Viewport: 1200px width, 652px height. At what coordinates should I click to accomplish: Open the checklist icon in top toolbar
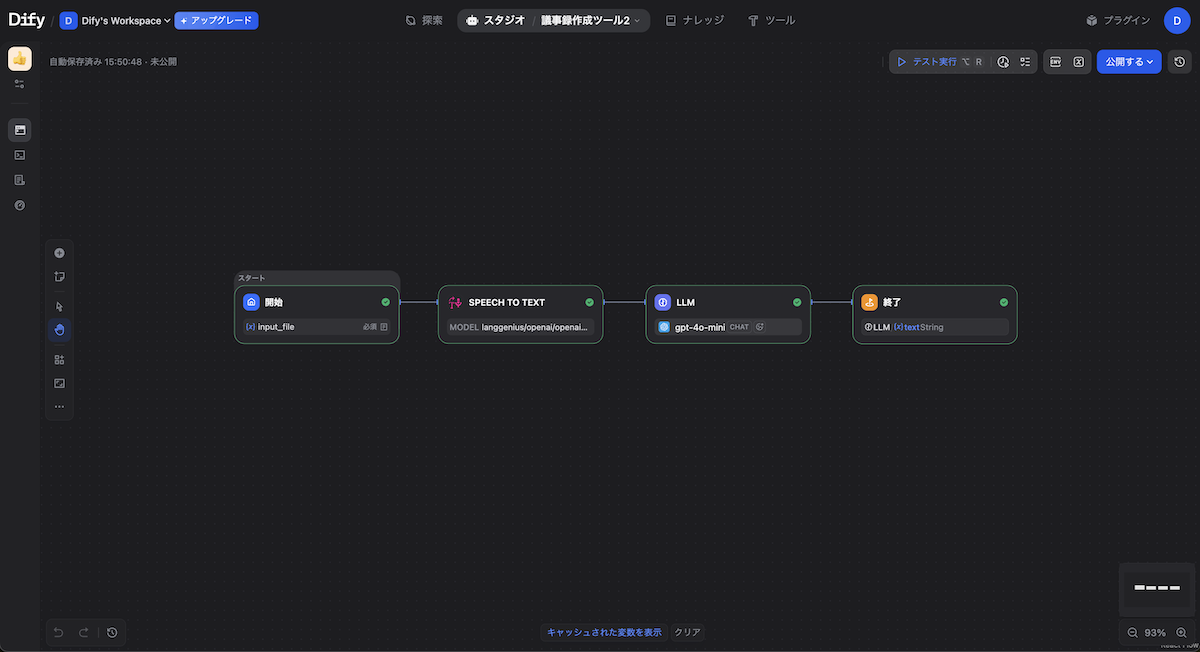tap(1025, 62)
